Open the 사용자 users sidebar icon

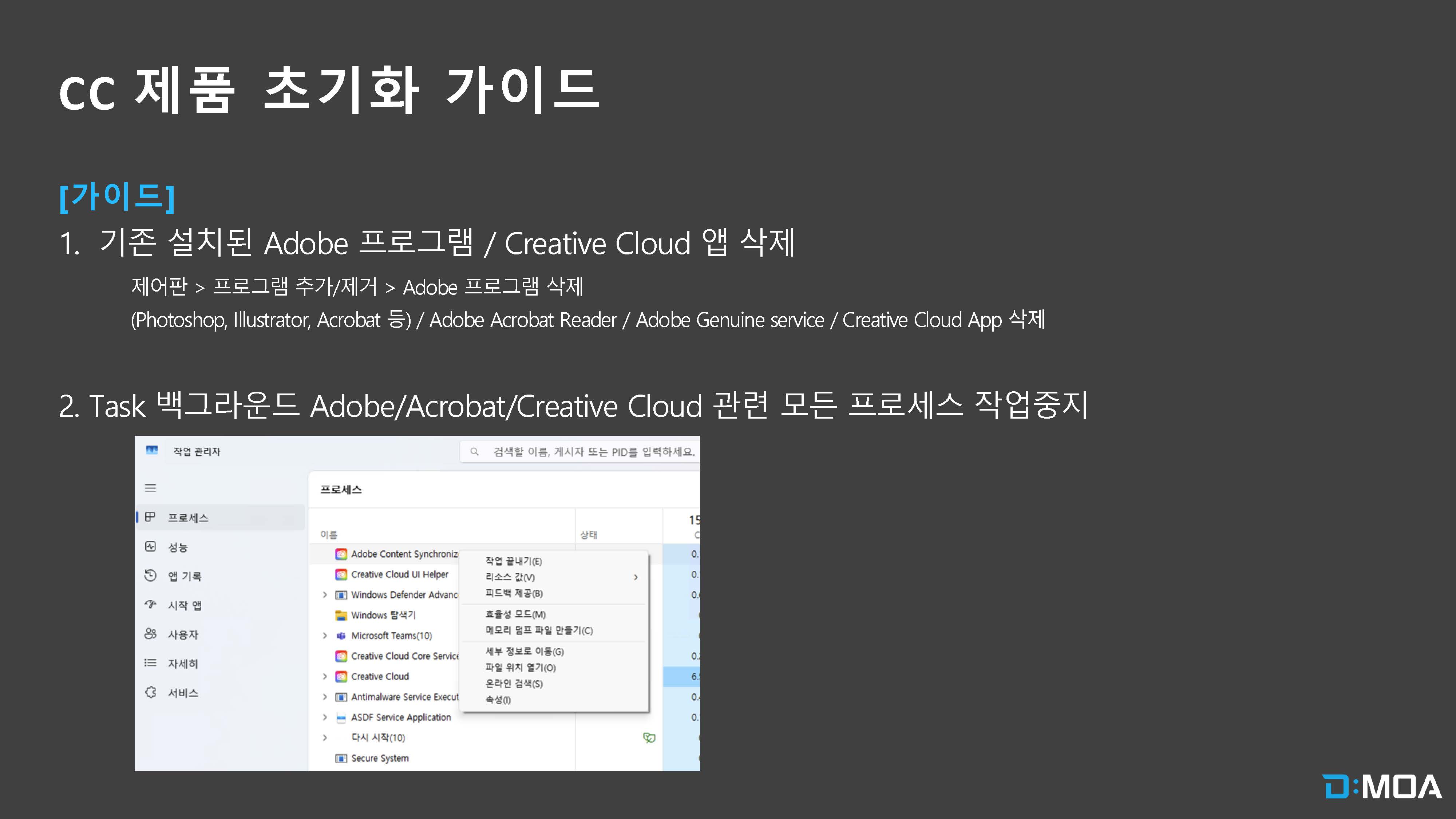[150, 634]
